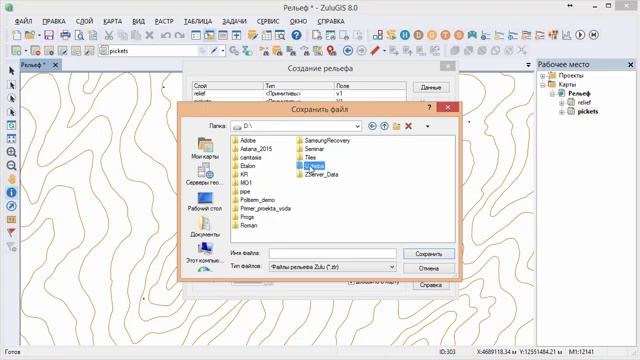Go up one folder level in dialog
Image resolution: width=640 pixels, height=360 pixels.
coord(384,126)
